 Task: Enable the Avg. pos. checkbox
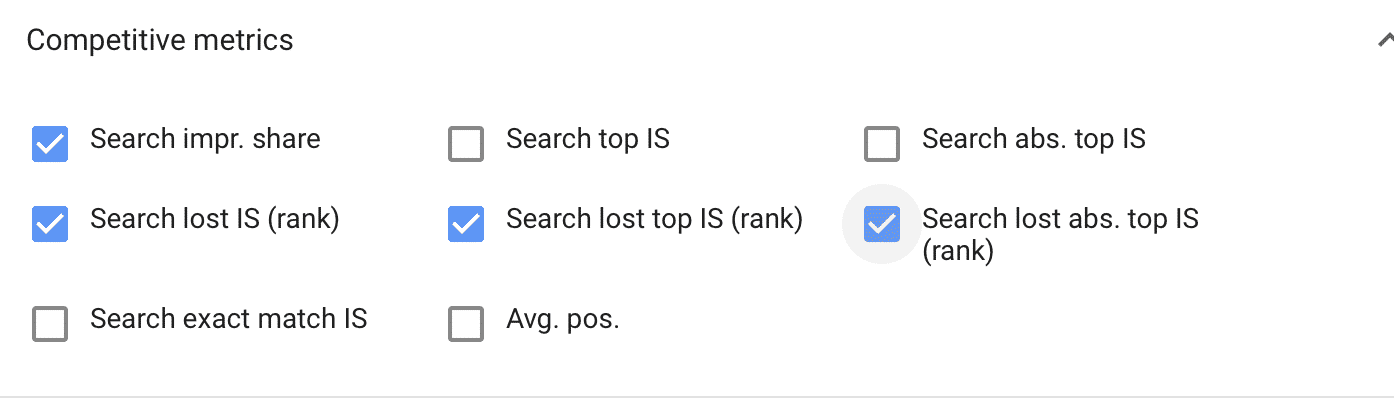[466, 324]
